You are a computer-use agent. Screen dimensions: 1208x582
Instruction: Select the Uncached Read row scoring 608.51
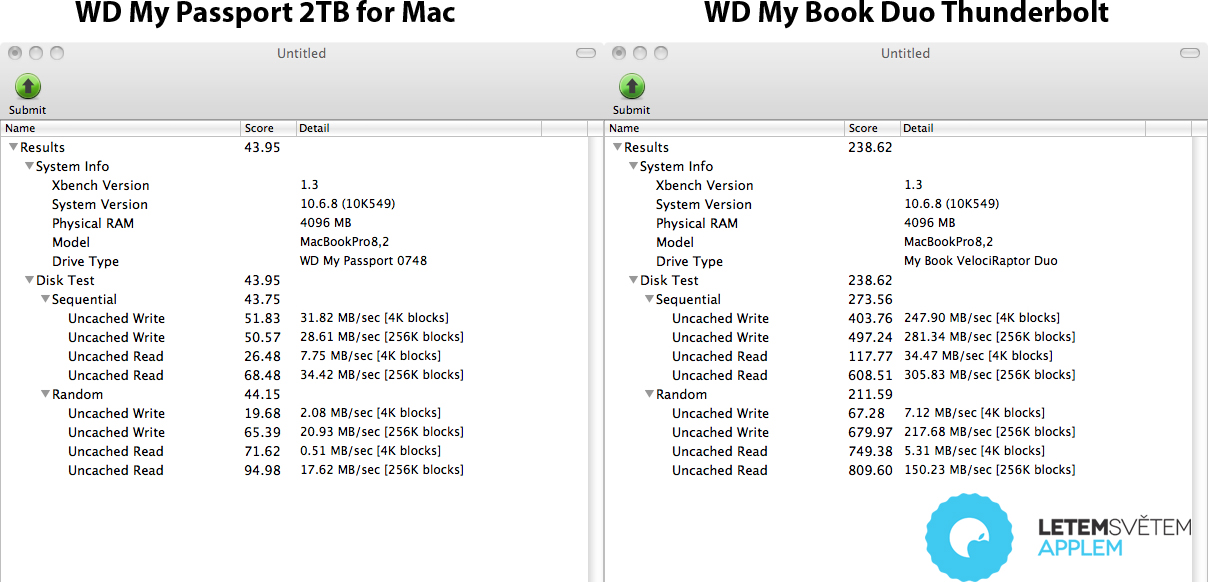[899, 375]
